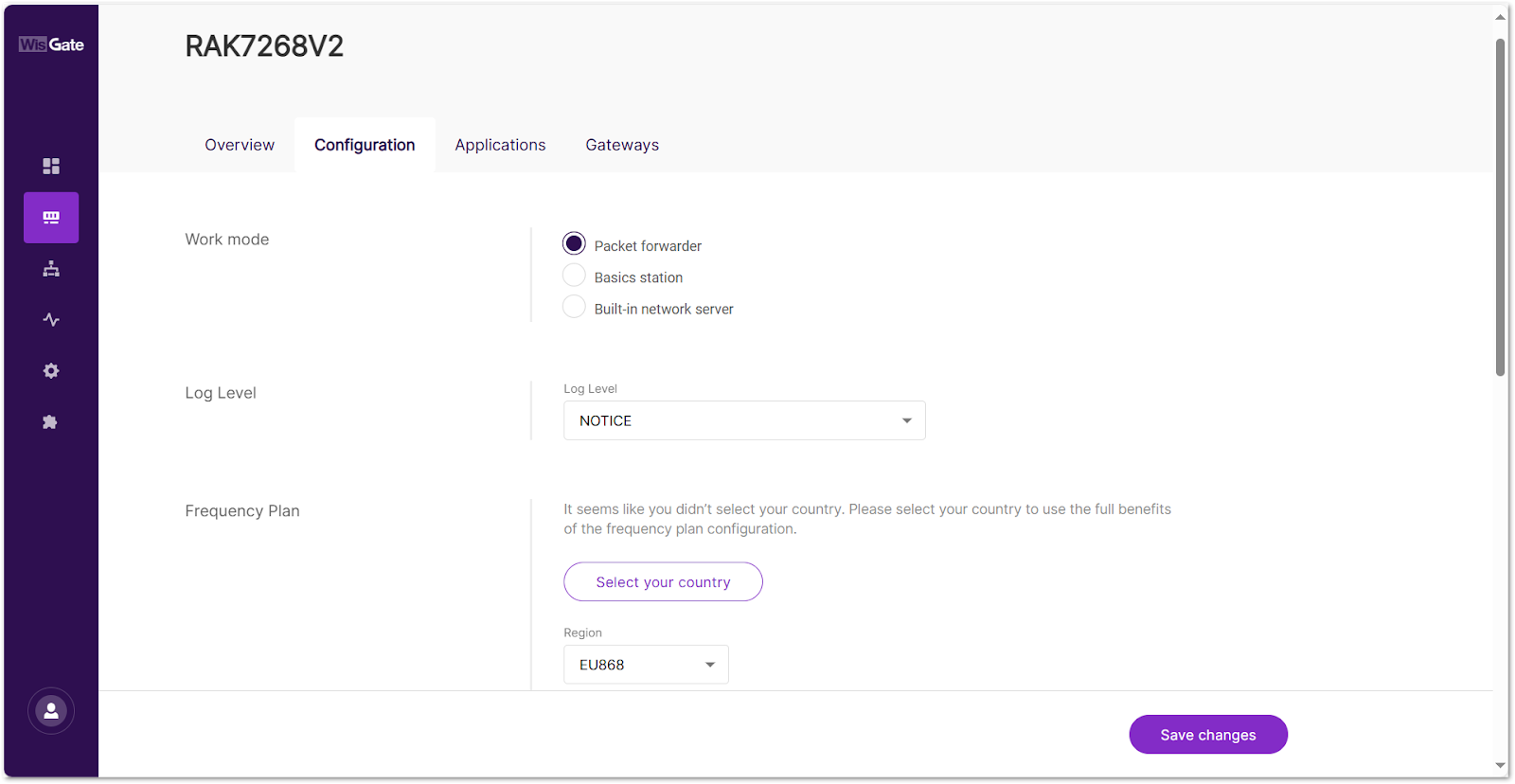Click the vertical page scrollbar thumb
This screenshot has width=1515, height=784.
(x=1500, y=208)
